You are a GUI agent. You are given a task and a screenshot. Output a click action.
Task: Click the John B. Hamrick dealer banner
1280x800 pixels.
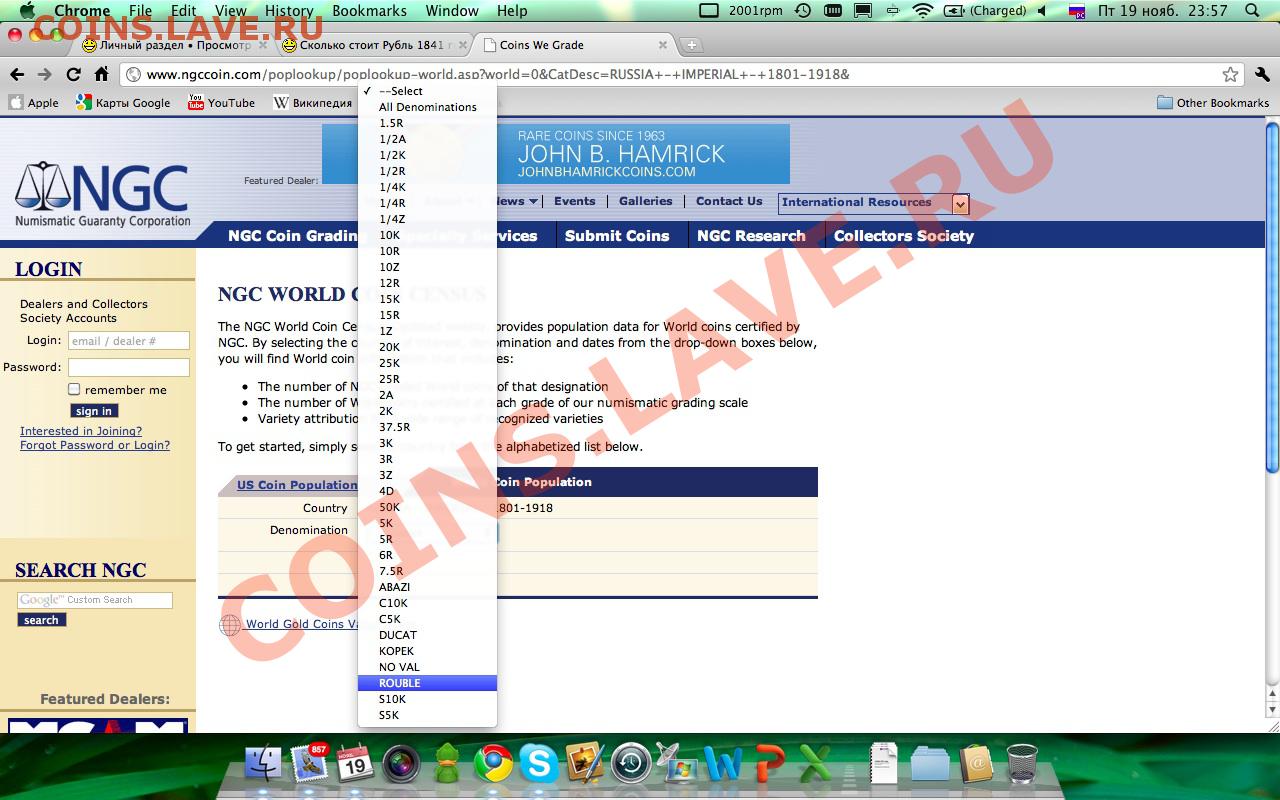point(556,154)
